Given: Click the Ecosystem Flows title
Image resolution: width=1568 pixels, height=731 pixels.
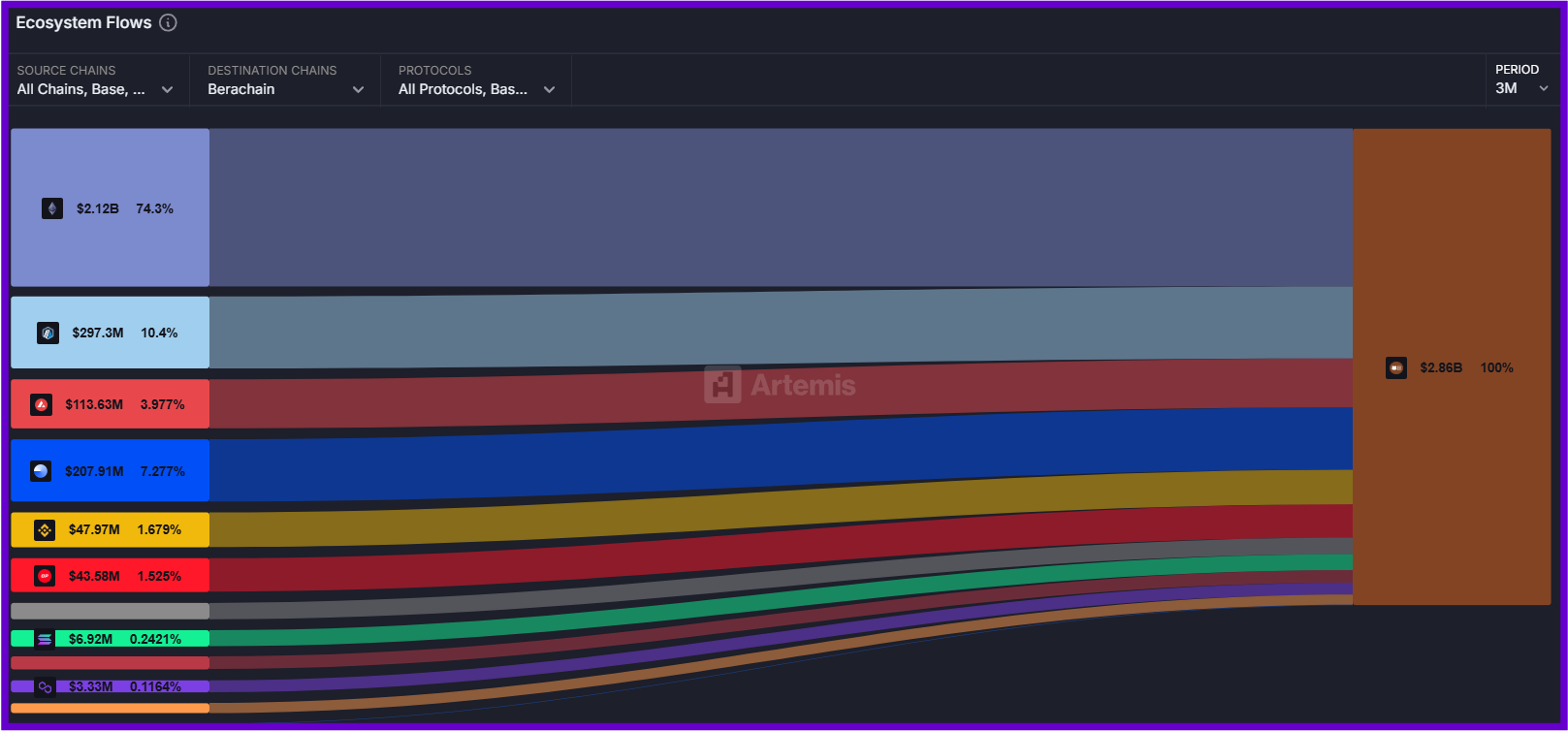Looking at the screenshot, I should click(83, 22).
